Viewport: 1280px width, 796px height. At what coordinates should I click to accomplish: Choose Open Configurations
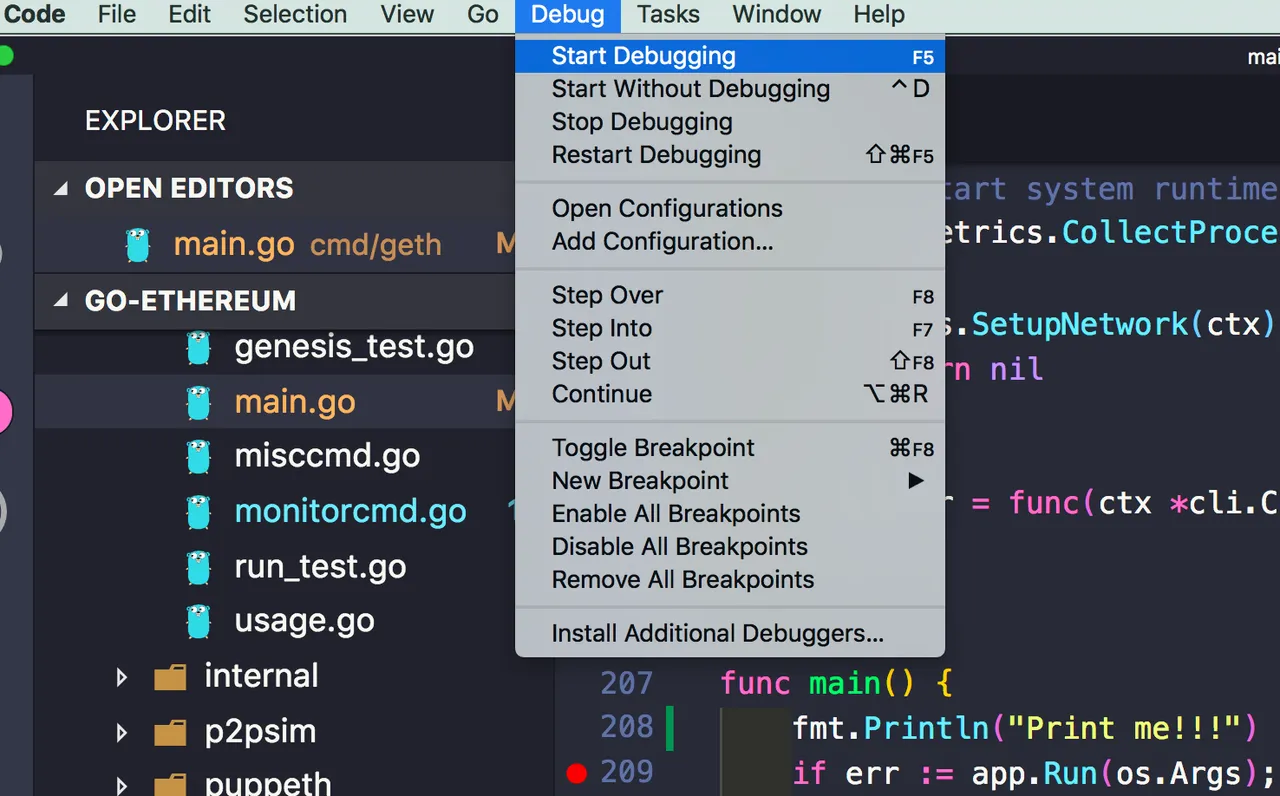730,208
